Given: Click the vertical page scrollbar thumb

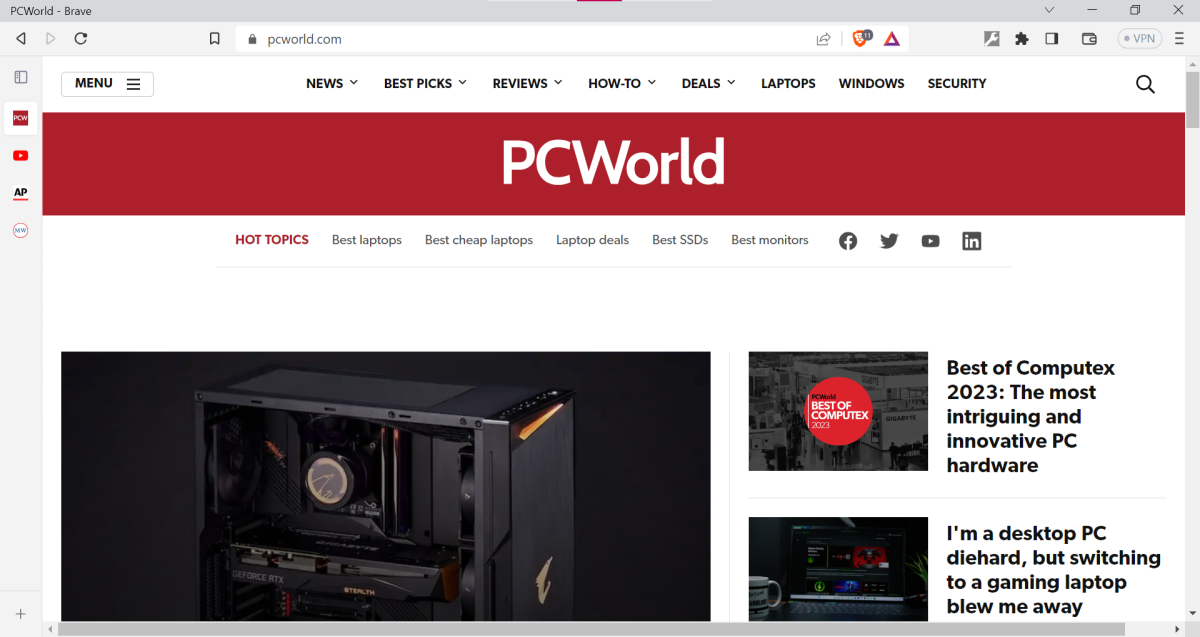Looking at the screenshot, I should pyautogui.click(x=1192, y=100).
